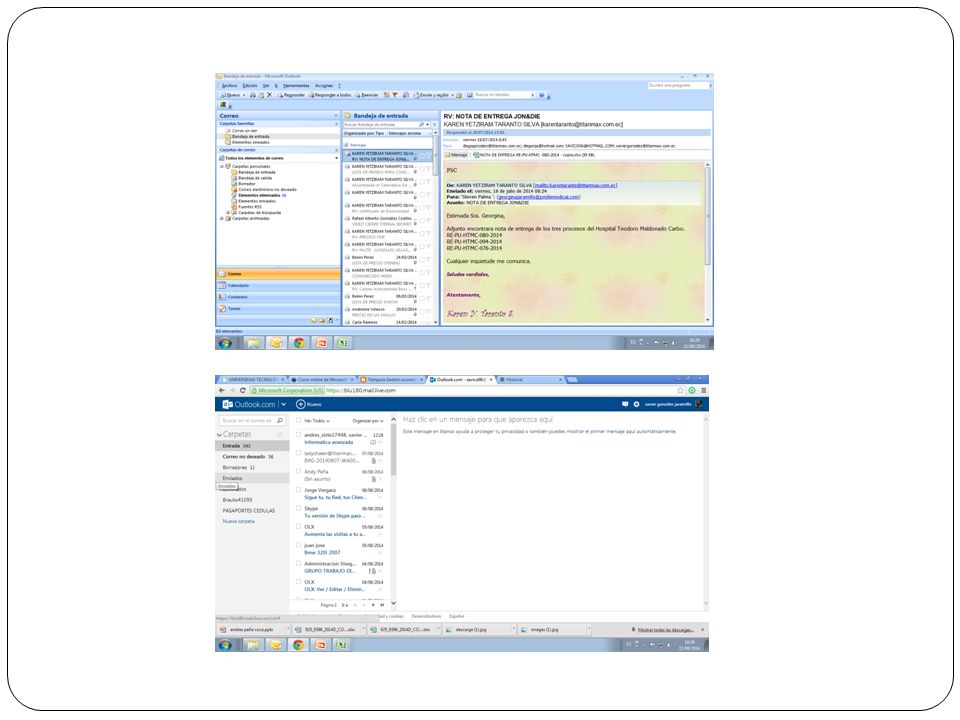This screenshot has height=720, width=960.
Task: Open the Edición menu in Outlook
Action: (250, 86)
